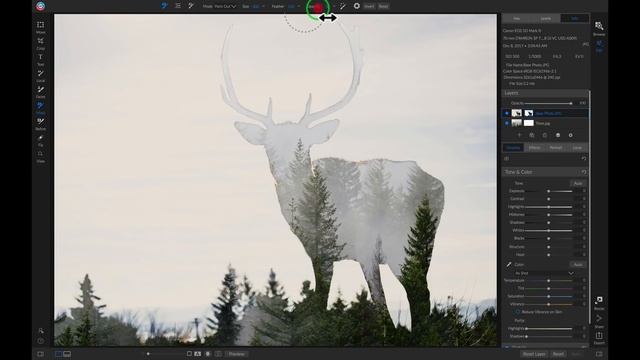
Task: Click the zoom slider in bottom bar
Action: [163, 354]
